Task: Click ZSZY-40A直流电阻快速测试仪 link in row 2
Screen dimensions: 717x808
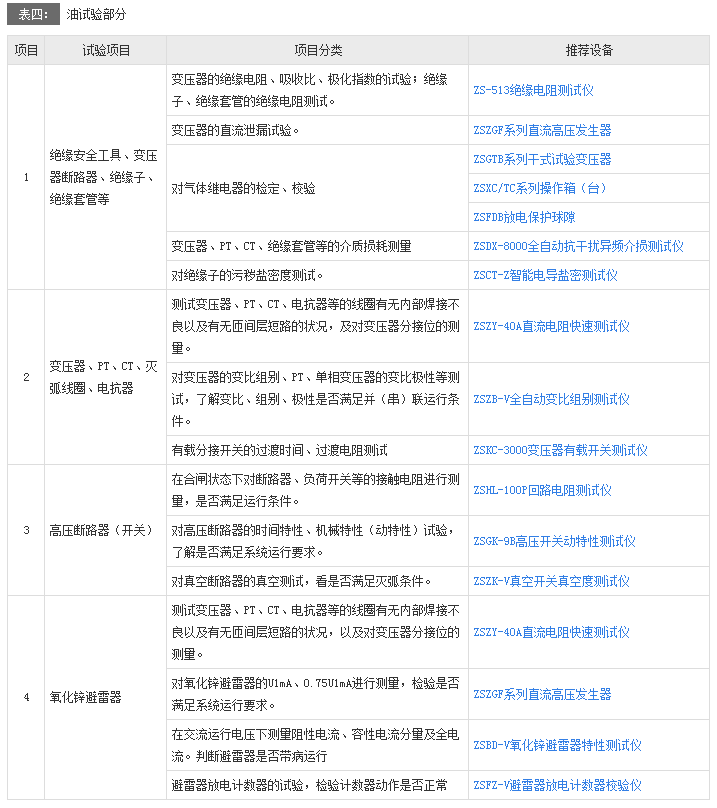Action: pos(551,326)
